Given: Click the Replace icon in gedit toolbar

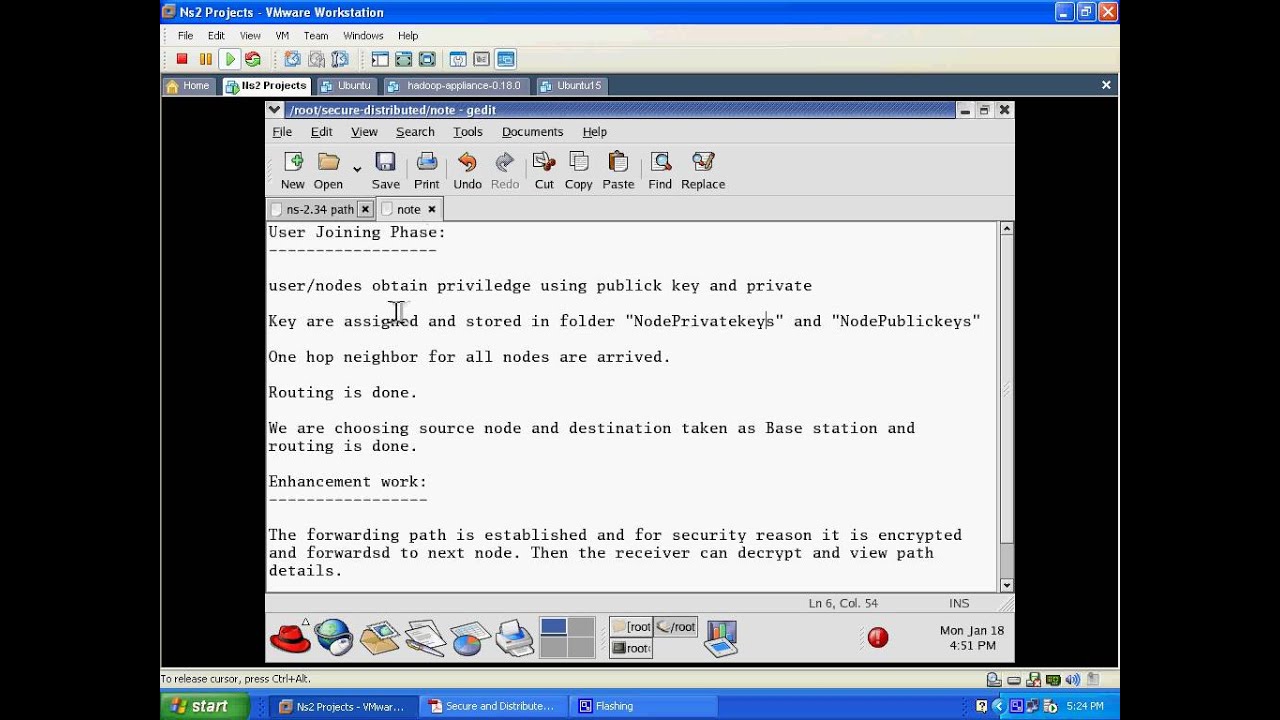Looking at the screenshot, I should 703,162.
